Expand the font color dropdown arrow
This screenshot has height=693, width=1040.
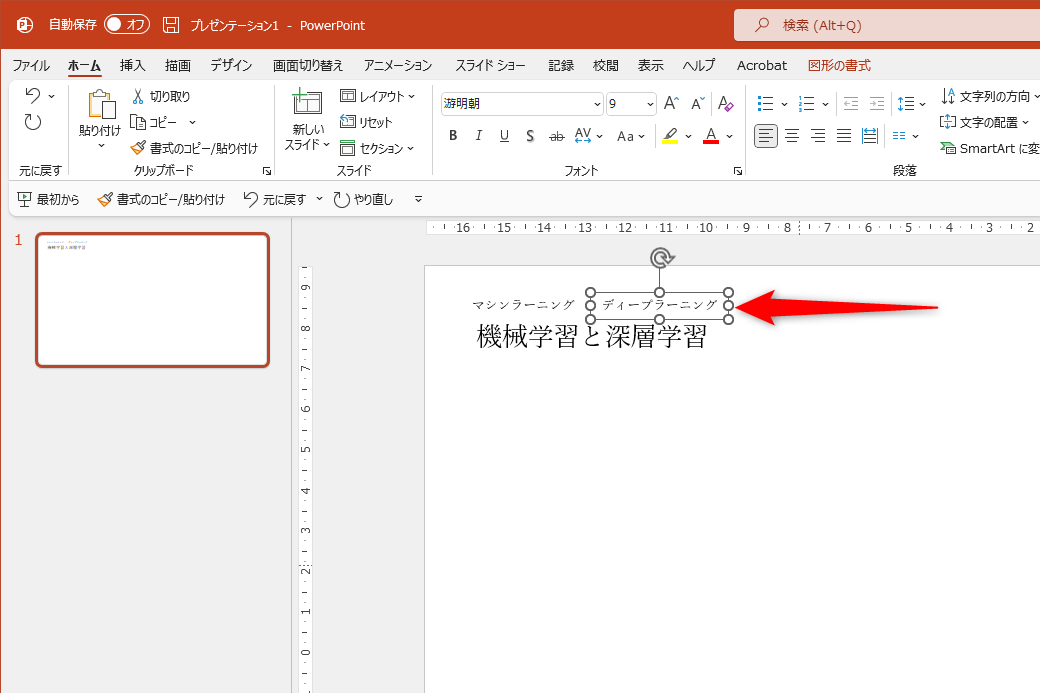730,137
